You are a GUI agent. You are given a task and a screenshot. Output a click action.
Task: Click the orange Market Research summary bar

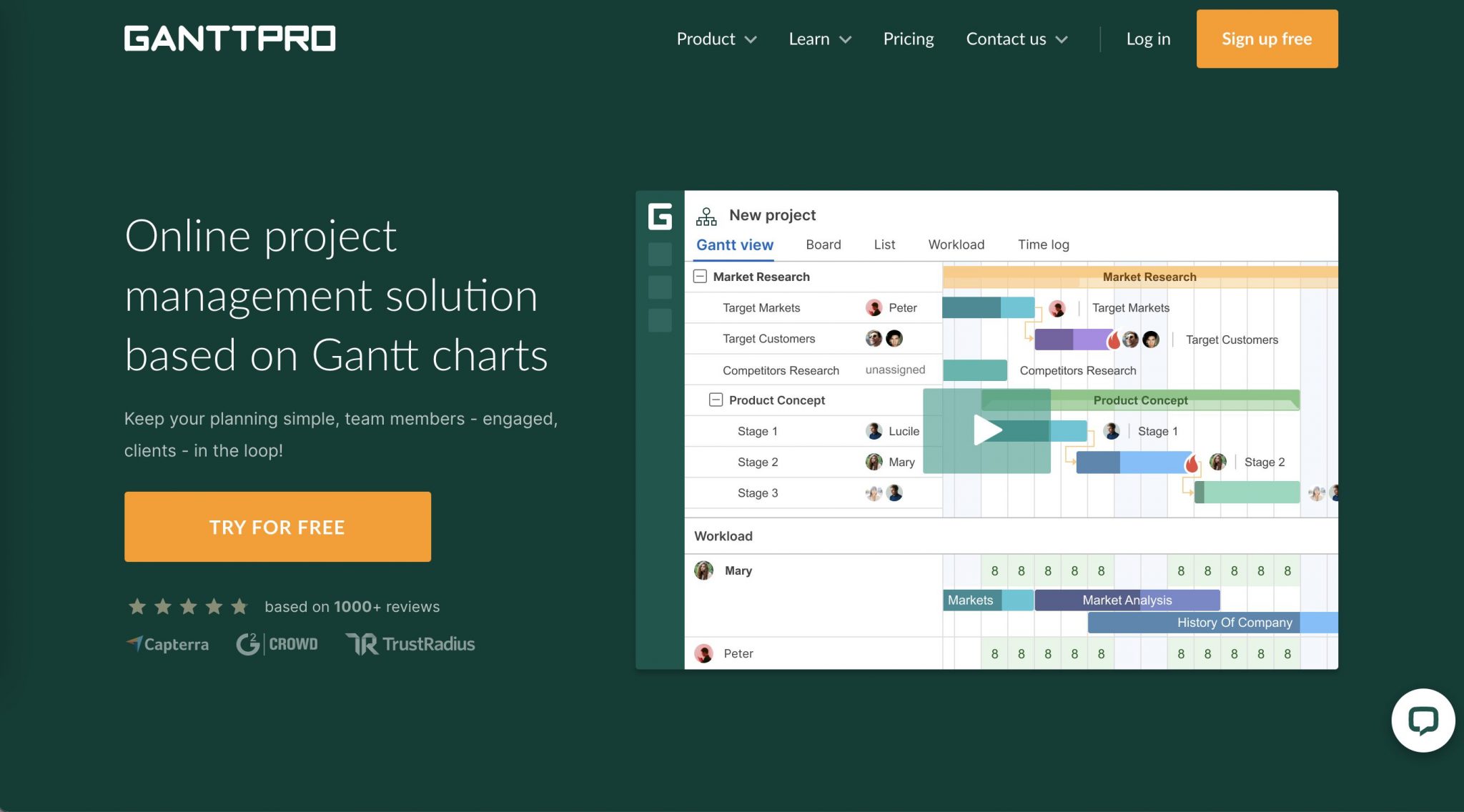[x=1140, y=277]
